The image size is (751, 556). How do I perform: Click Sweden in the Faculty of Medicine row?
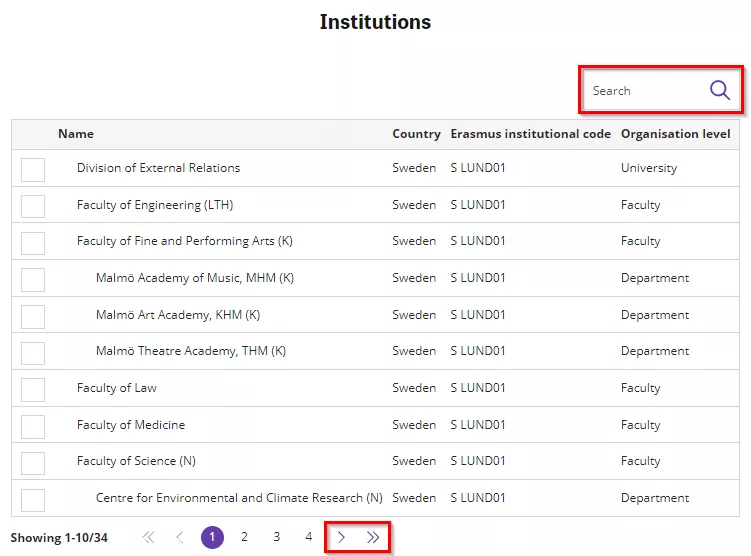pyautogui.click(x=414, y=425)
